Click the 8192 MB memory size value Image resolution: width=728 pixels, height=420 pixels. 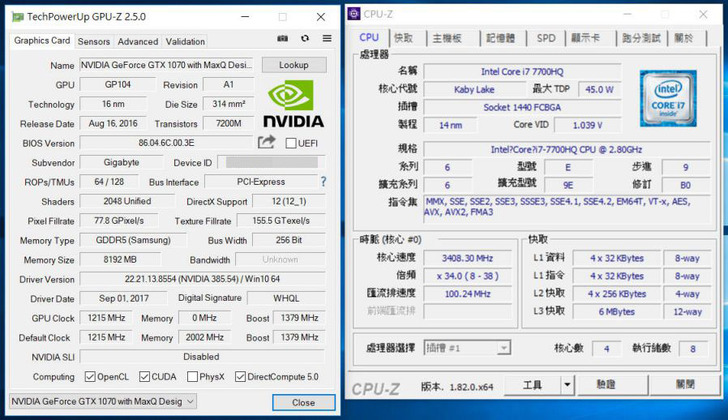pos(120,259)
